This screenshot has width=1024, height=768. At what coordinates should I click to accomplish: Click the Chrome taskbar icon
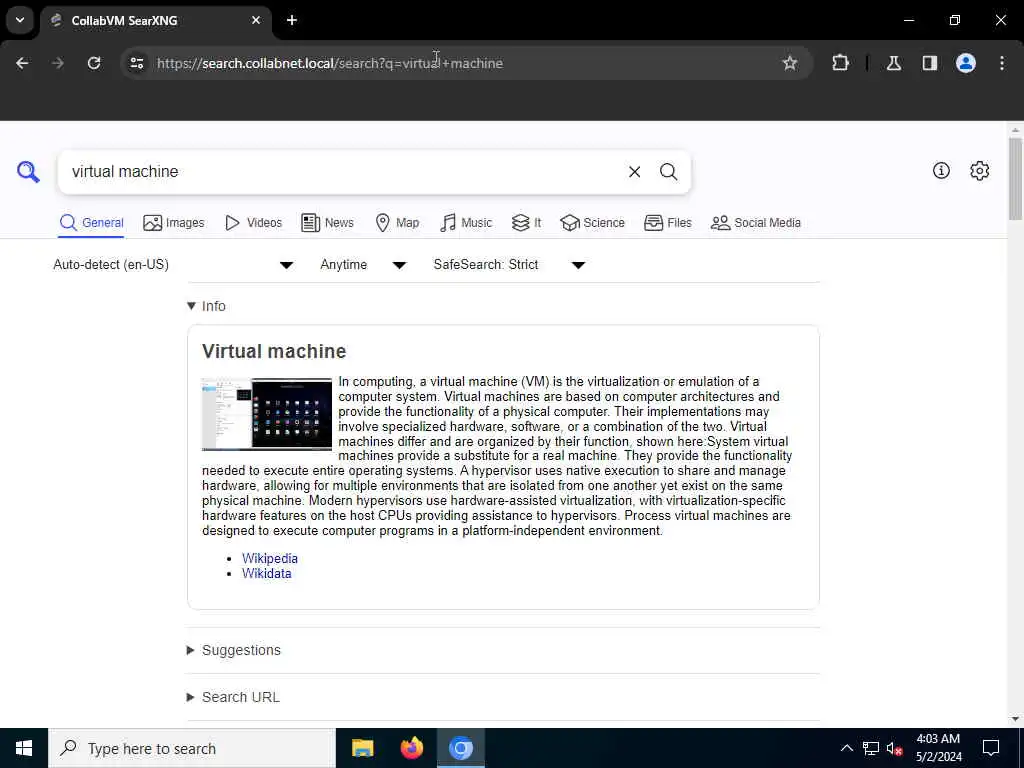coord(460,748)
